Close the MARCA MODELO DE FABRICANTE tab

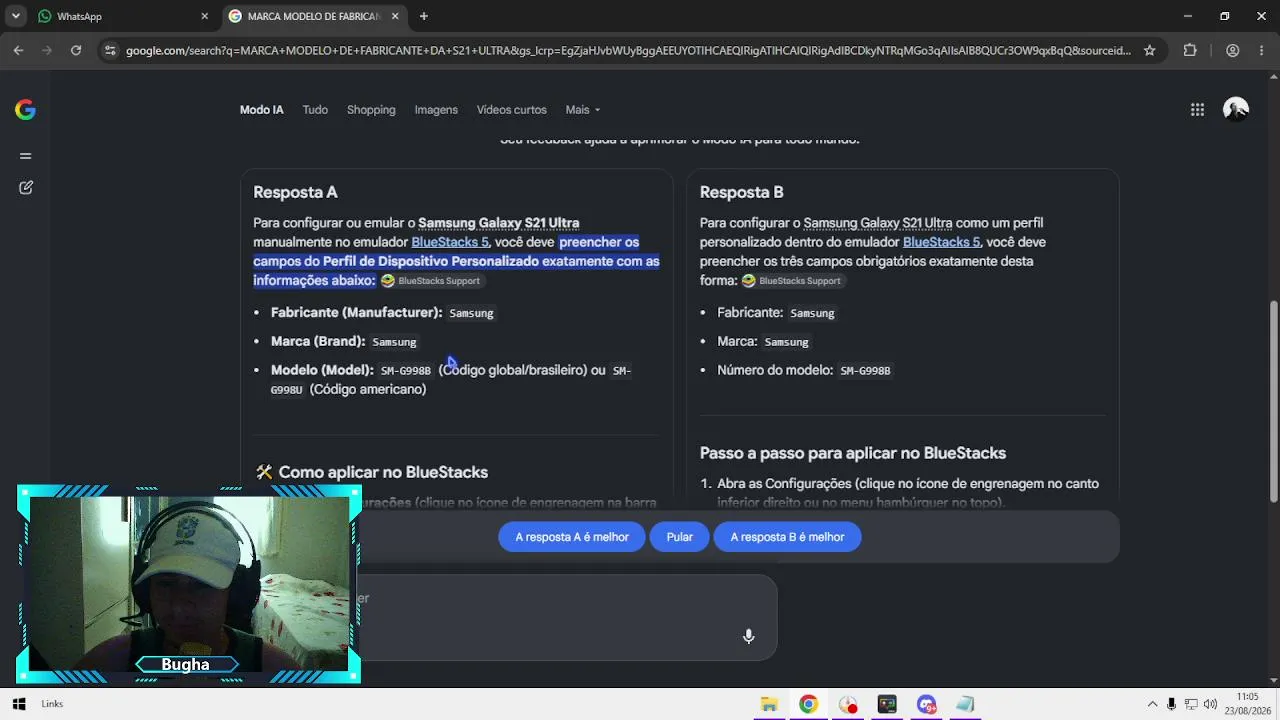click(x=395, y=16)
